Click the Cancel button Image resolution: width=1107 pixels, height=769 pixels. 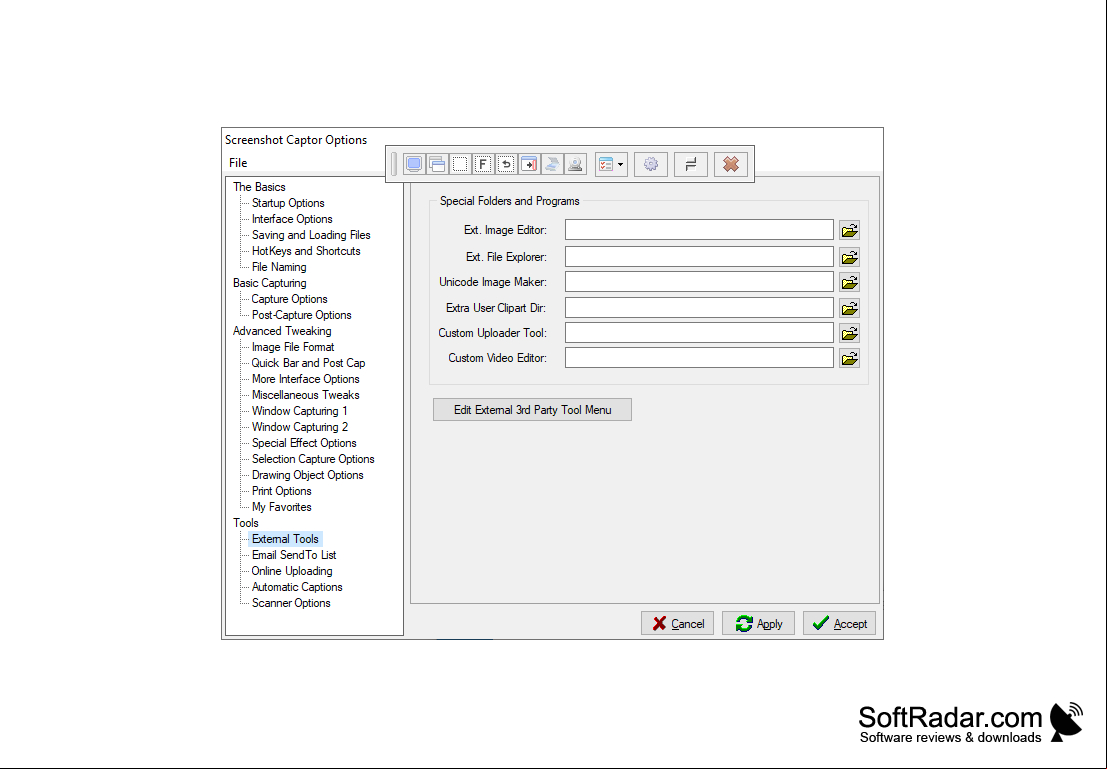pyautogui.click(x=678, y=624)
